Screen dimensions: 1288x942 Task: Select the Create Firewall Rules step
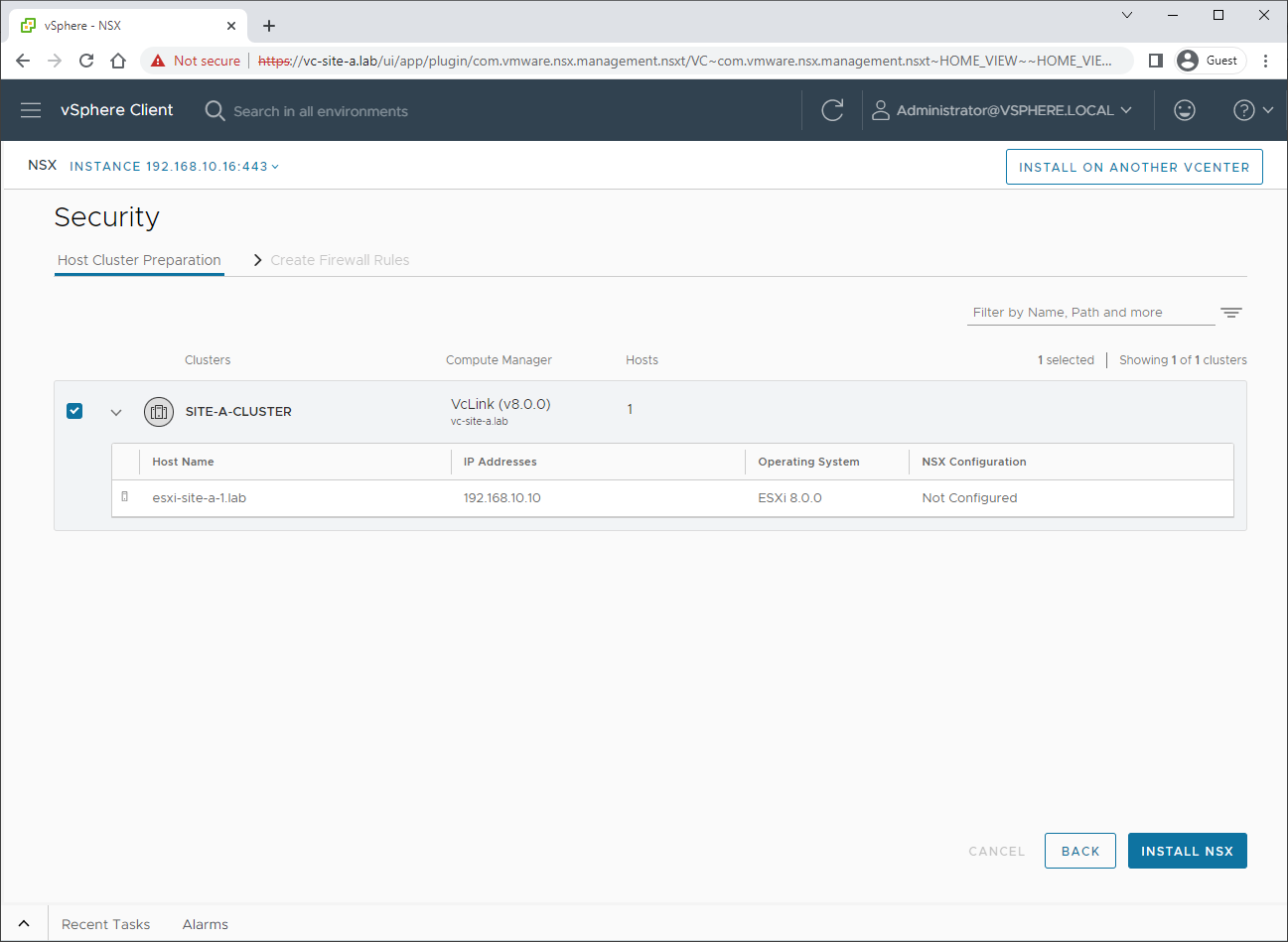pyautogui.click(x=340, y=260)
